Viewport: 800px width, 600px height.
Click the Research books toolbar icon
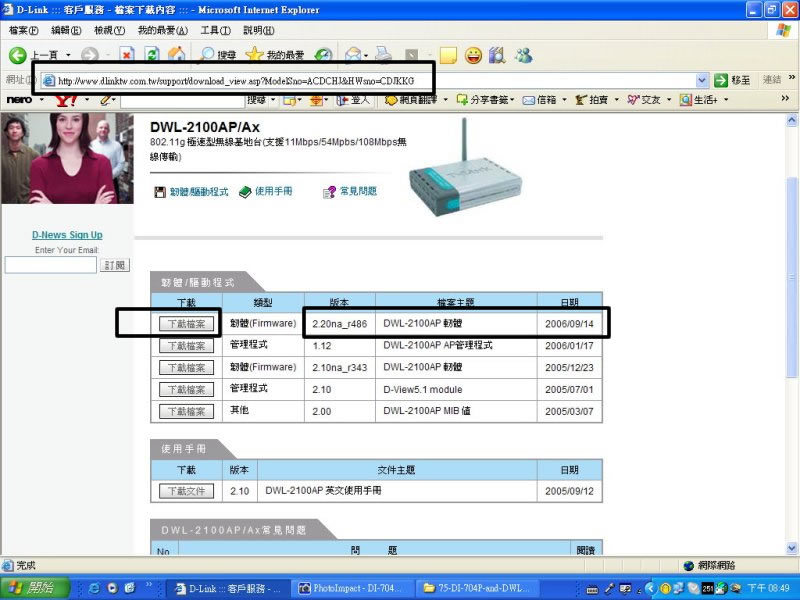(x=497, y=55)
